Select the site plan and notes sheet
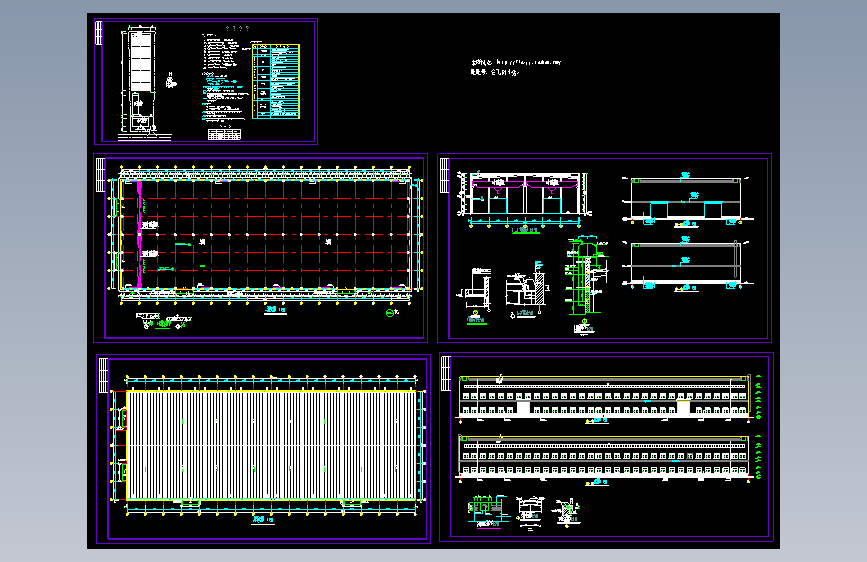This screenshot has height=562, width=867. [206, 81]
